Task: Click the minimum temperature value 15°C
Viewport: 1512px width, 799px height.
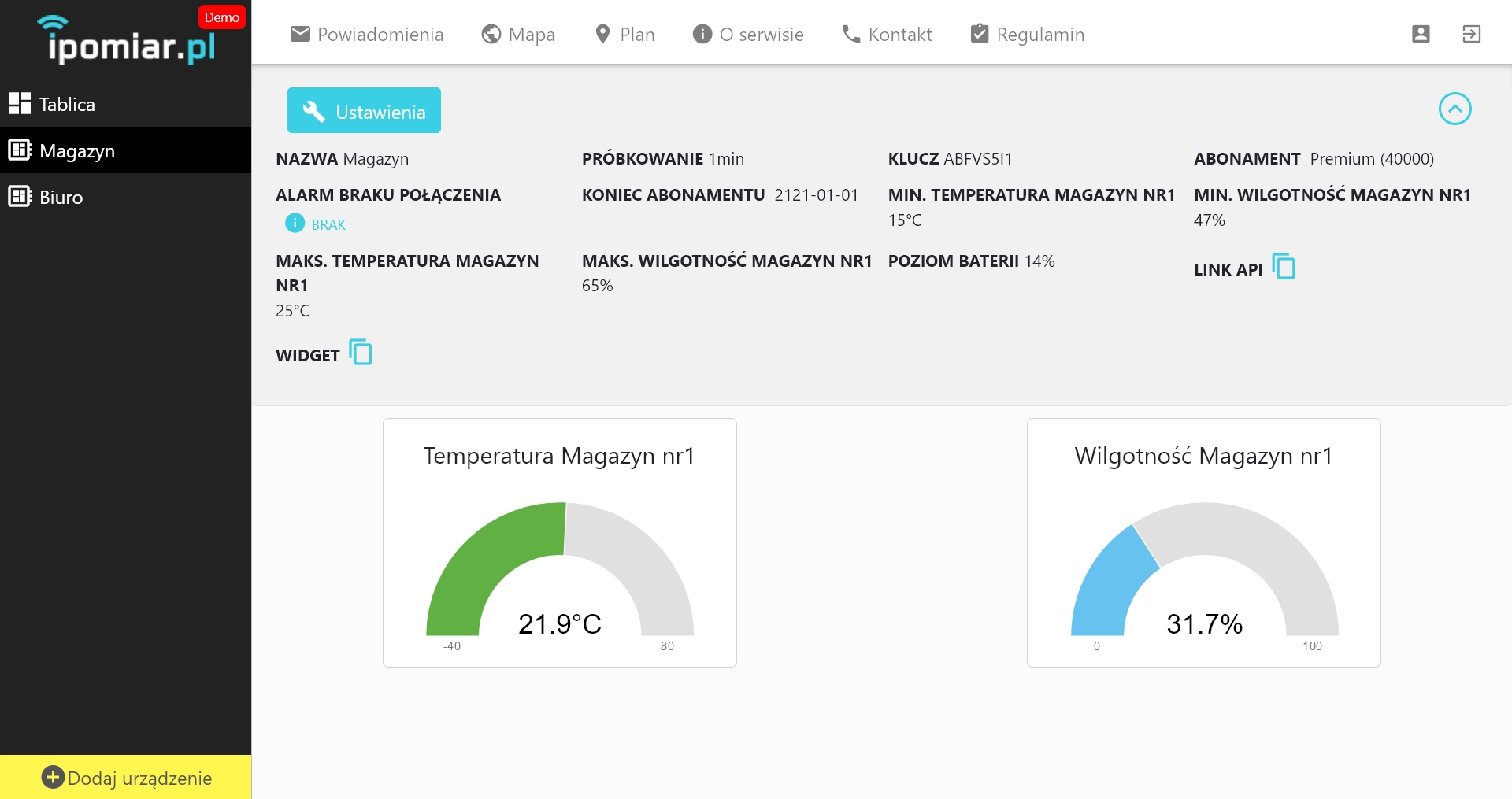Action: point(905,220)
